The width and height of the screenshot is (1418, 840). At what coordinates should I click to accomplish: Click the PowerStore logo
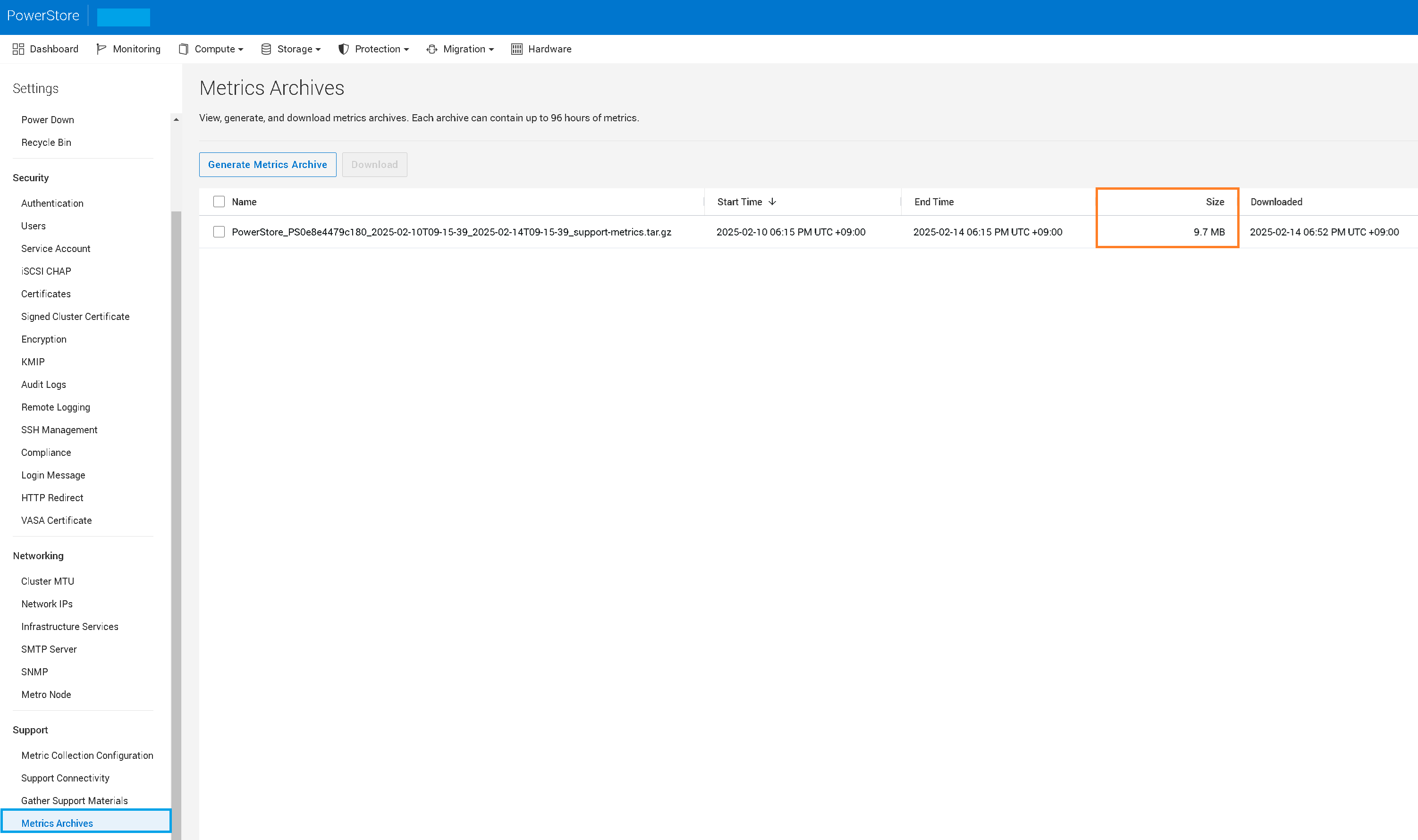pos(43,15)
